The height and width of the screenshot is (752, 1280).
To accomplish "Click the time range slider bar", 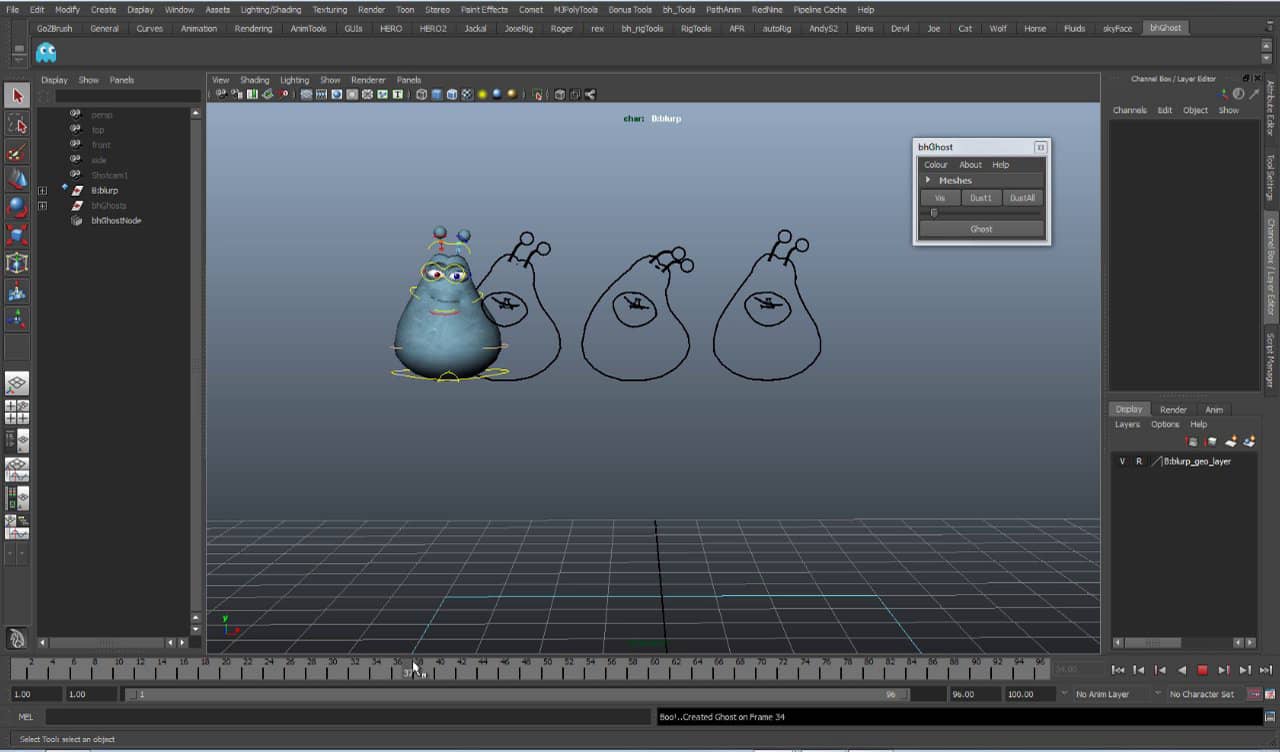I will pos(517,694).
